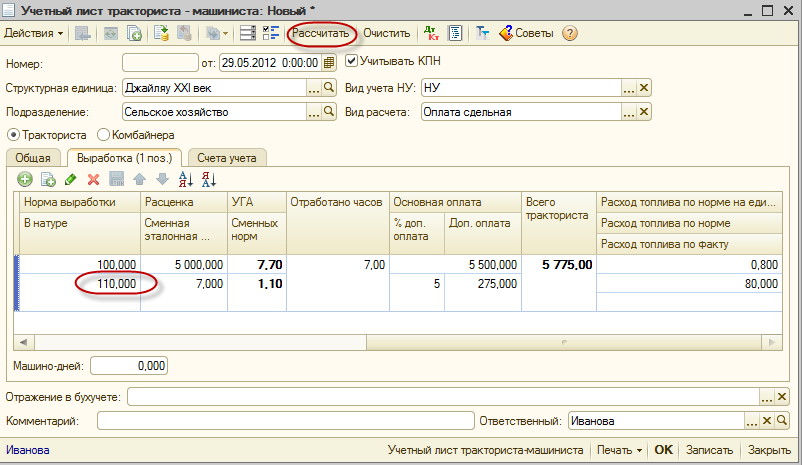Click the green add row icon
The height and width of the screenshot is (465, 802).
pos(25,179)
